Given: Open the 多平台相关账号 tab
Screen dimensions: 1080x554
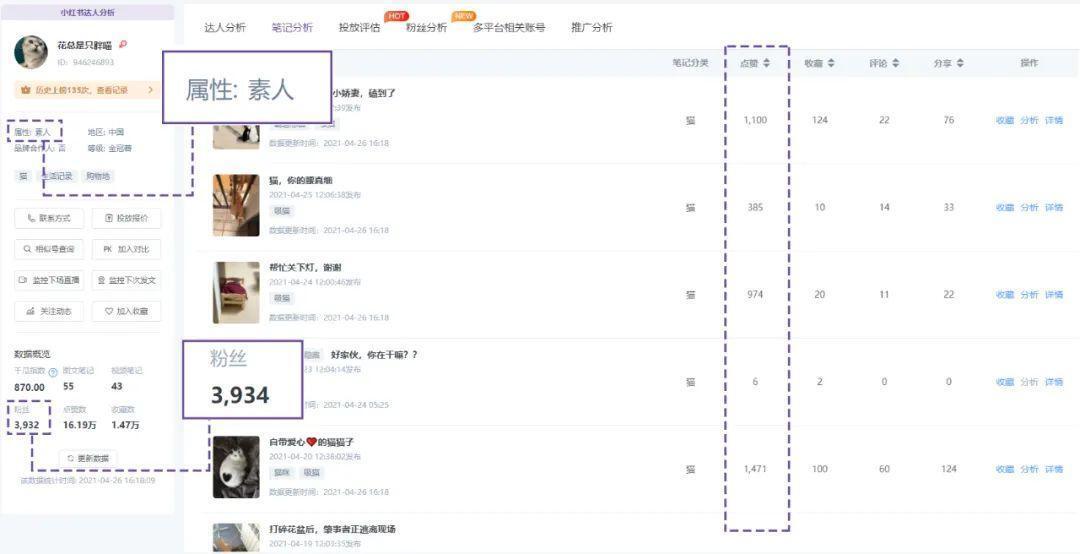Looking at the screenshot, I should [509, 28].
